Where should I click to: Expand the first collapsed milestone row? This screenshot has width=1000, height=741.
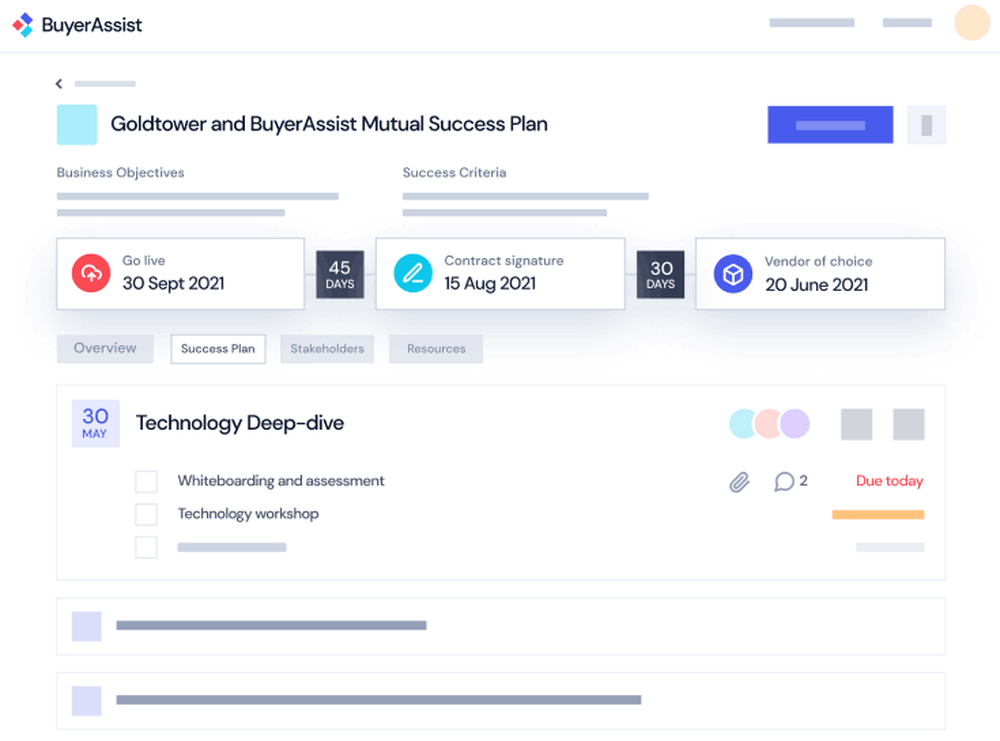click(501, 626)
